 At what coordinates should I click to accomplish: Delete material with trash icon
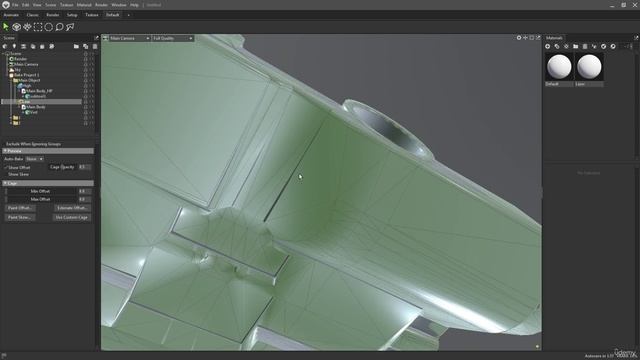pyautogui.click(x=585, y=47)
